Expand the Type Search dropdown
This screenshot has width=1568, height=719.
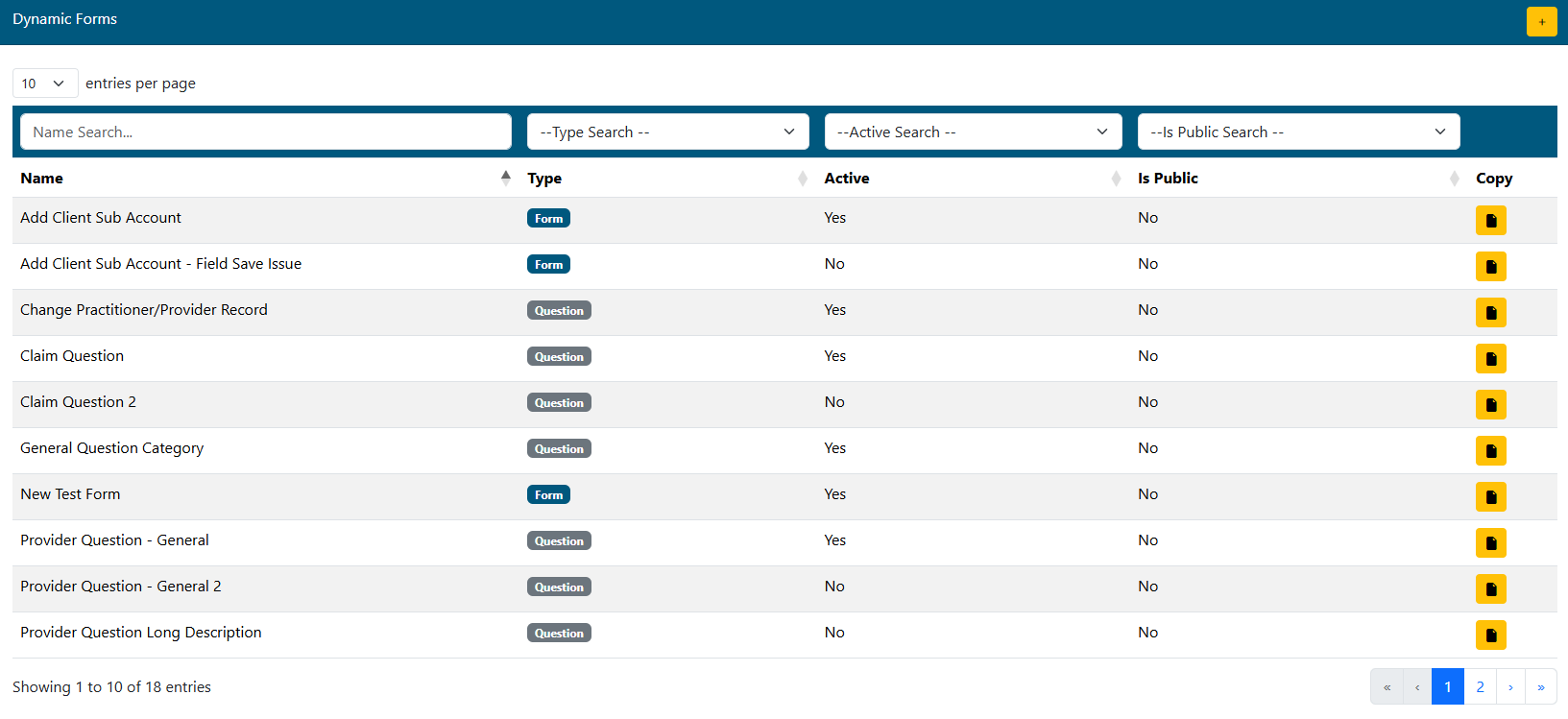tap(667, 132)
